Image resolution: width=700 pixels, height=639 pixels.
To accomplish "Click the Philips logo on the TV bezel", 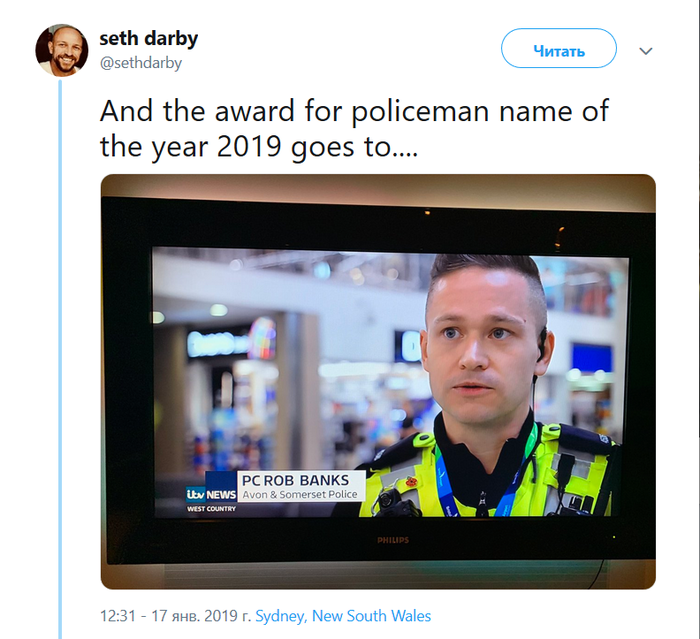I will pyautogui.click(x=393, y=540).
